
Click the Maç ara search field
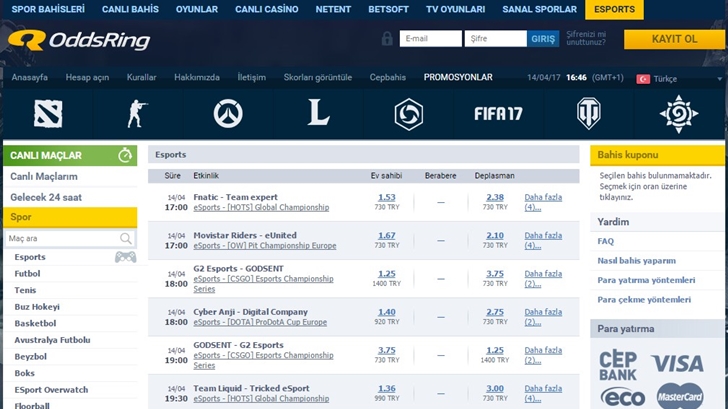[70, 239]
